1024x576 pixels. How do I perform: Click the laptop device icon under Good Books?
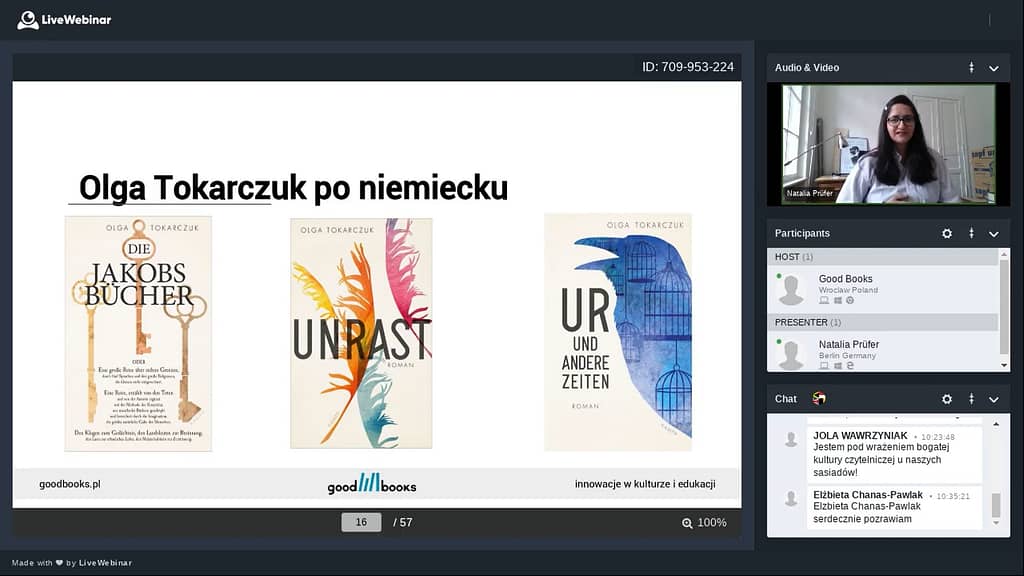point(824,300)
